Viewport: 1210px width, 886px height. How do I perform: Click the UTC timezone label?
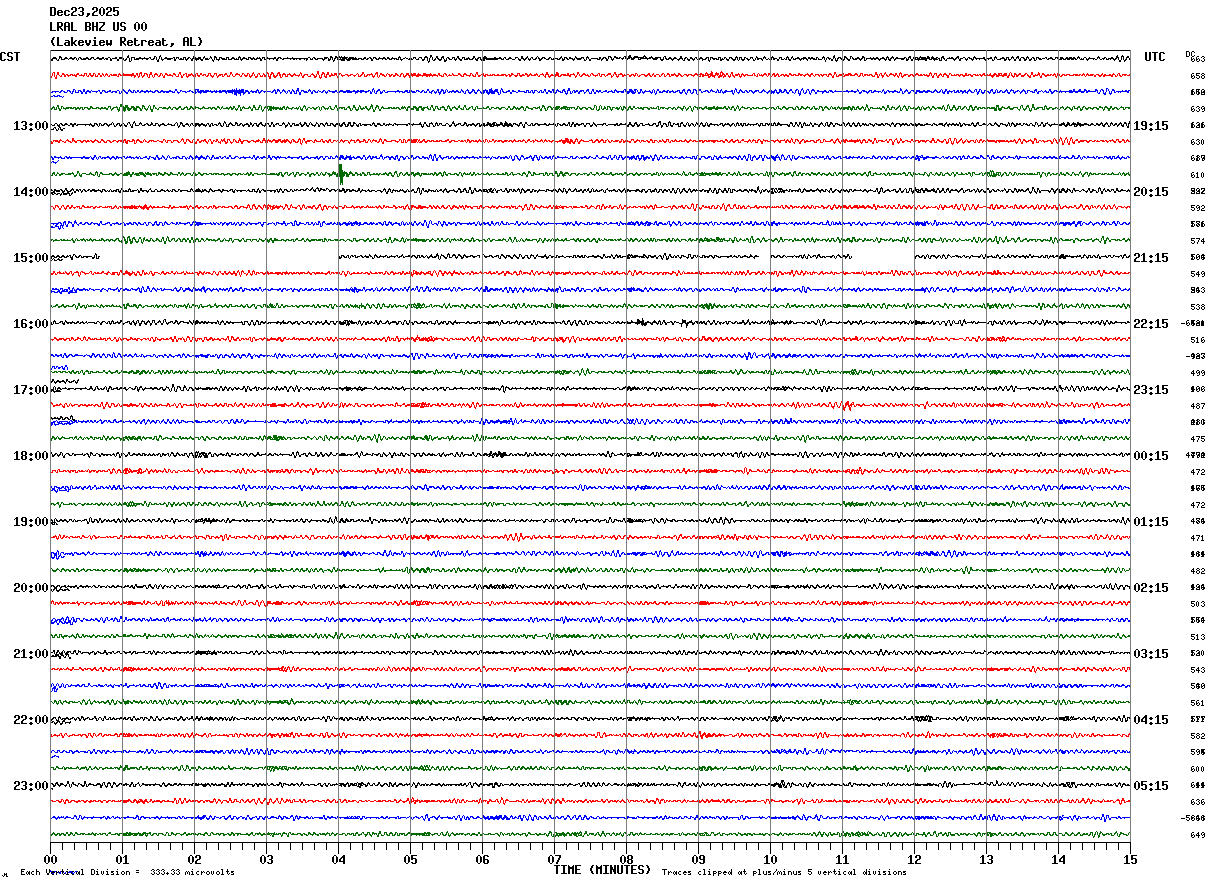1155,57
